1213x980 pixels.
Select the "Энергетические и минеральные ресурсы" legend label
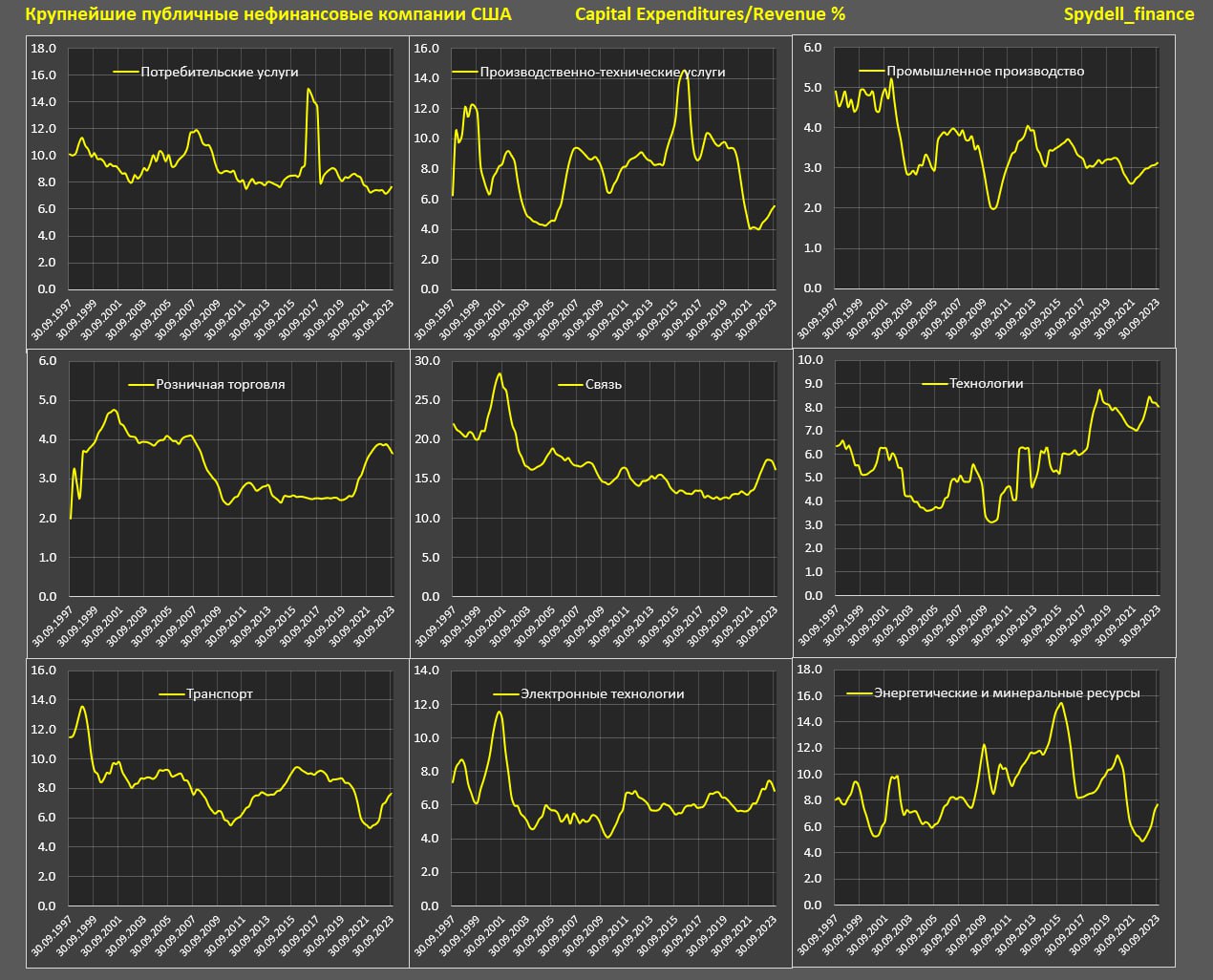coord(1007,693)
